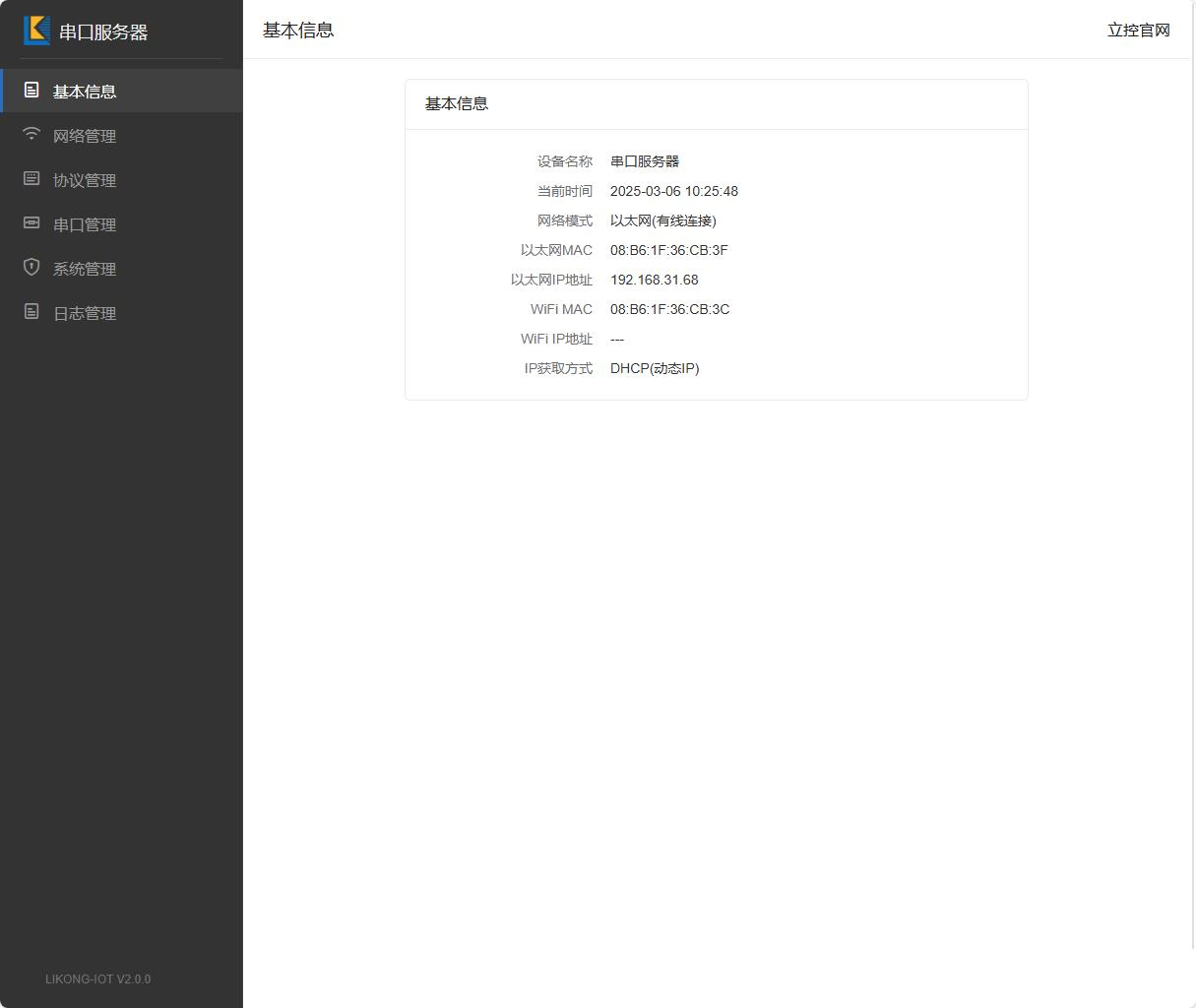
Task: Select the IP address 192.168.31.68
Action: coord(655,280)
